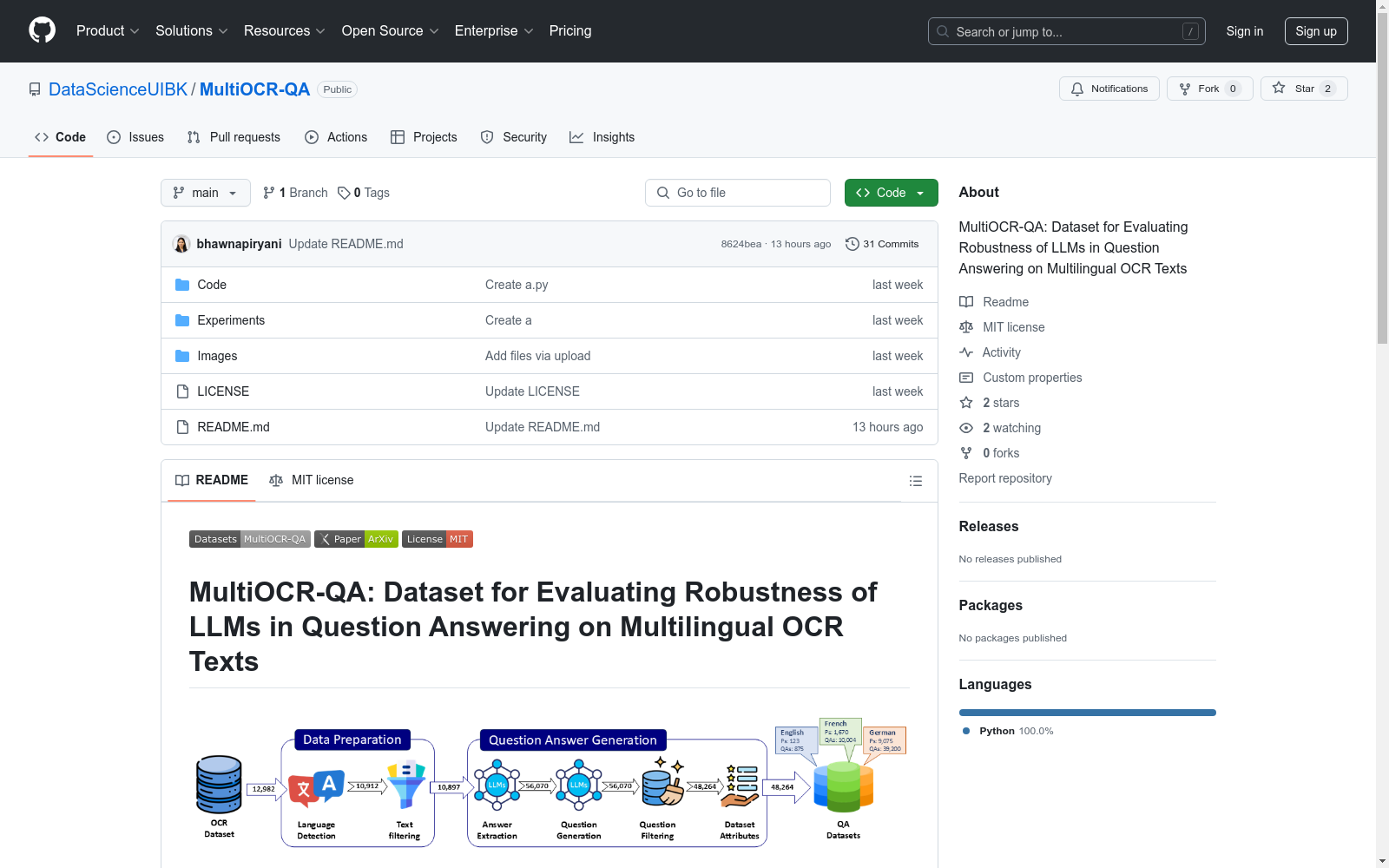
Task: Open the latest Update README.md commit
Action: click(346, 244)
